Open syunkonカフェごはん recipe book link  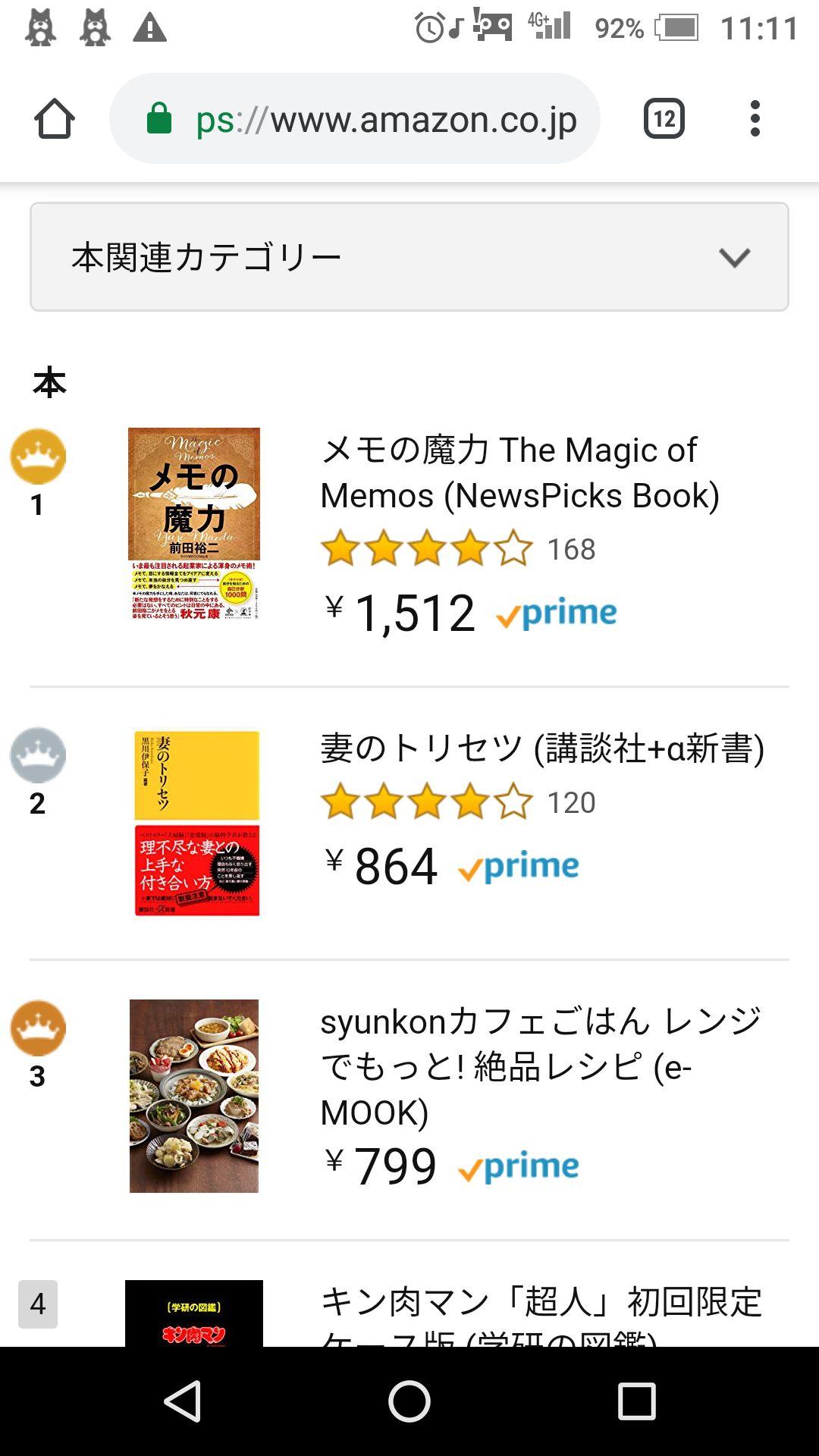[540, 1065]
